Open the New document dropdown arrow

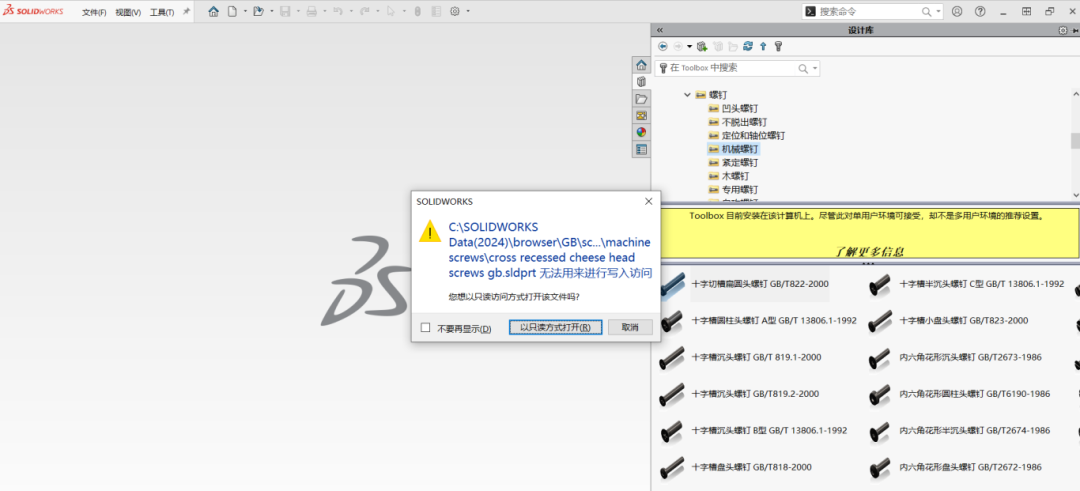coord(245,12)
